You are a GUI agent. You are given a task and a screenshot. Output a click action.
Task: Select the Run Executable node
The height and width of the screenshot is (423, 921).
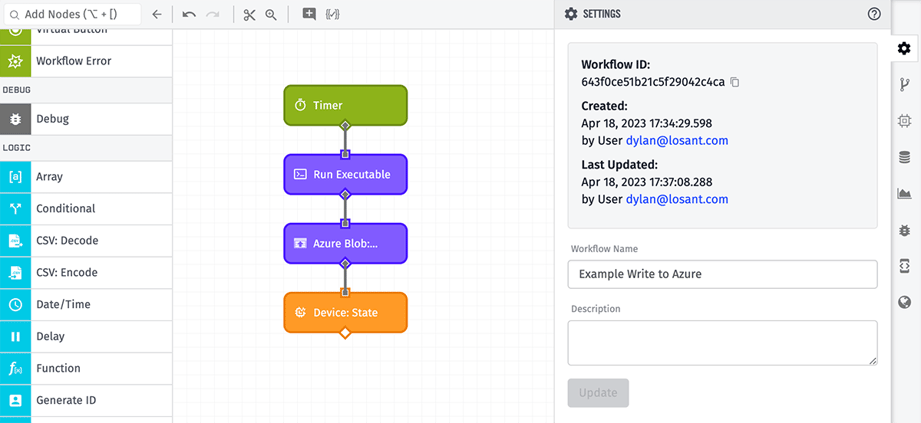click(345, 174)
